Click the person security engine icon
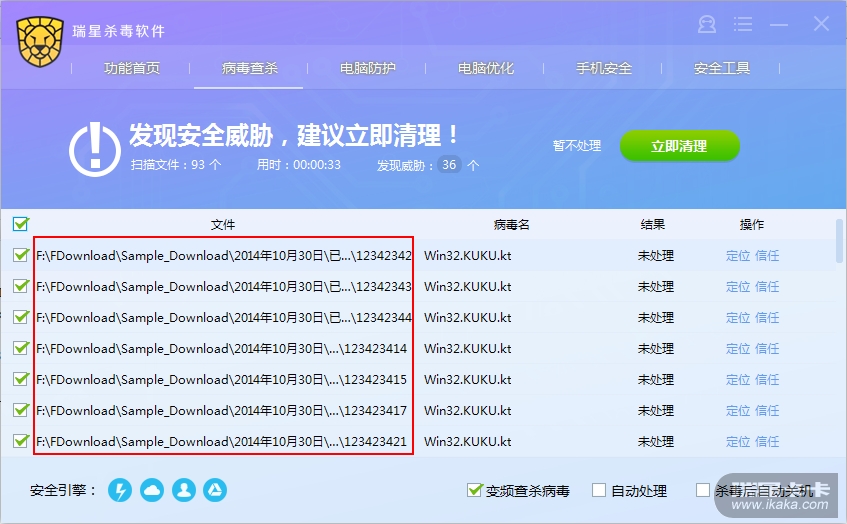This screenshot has height=524, width=847. (x=184, y=490)
